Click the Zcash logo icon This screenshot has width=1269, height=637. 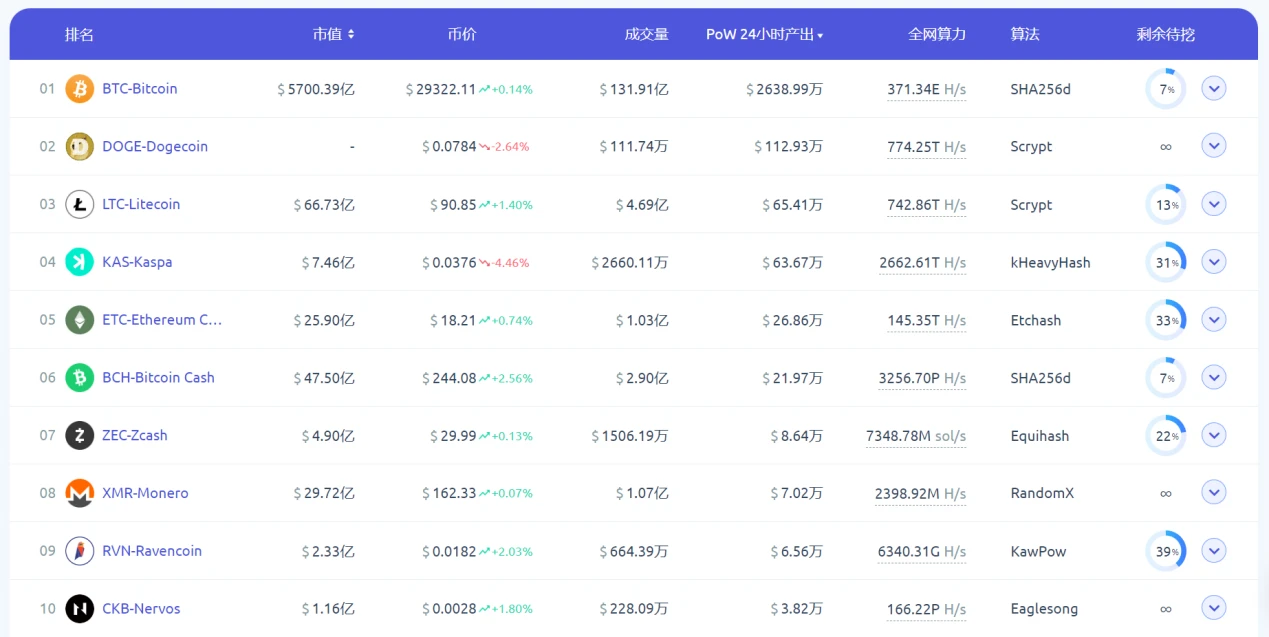coord(79,436)
